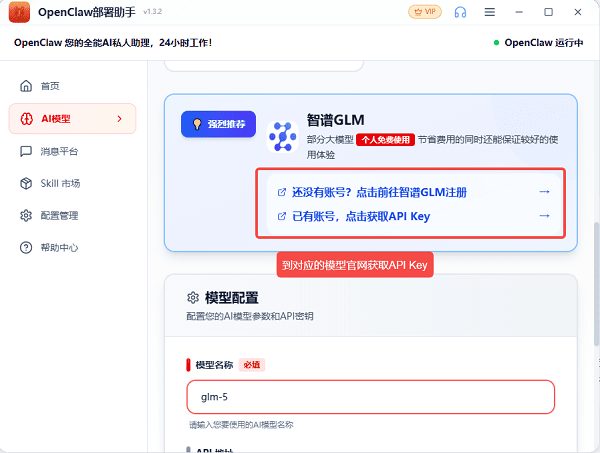Expand the AI模型 chevron arrow
This screenshot has height=453, width=600.
point(119,119)
